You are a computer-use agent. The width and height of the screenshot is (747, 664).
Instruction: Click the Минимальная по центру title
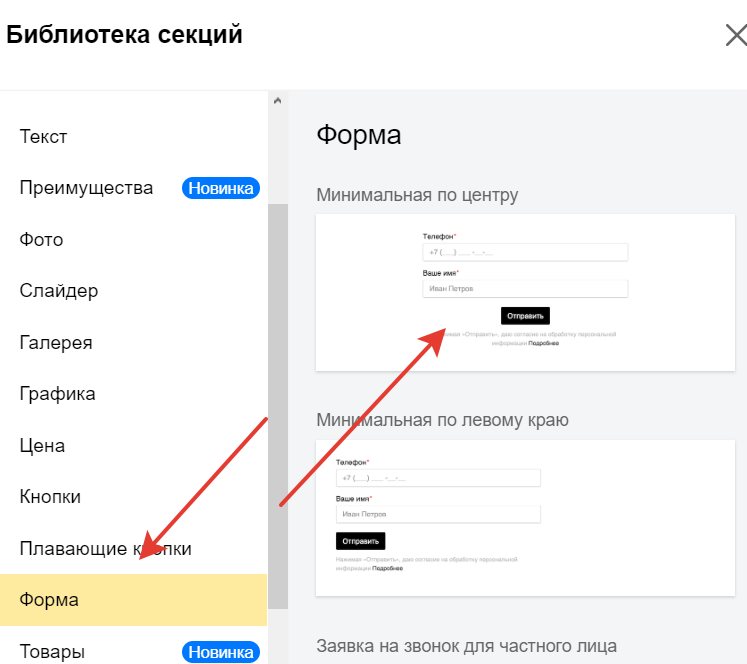(x=417, y=195)
